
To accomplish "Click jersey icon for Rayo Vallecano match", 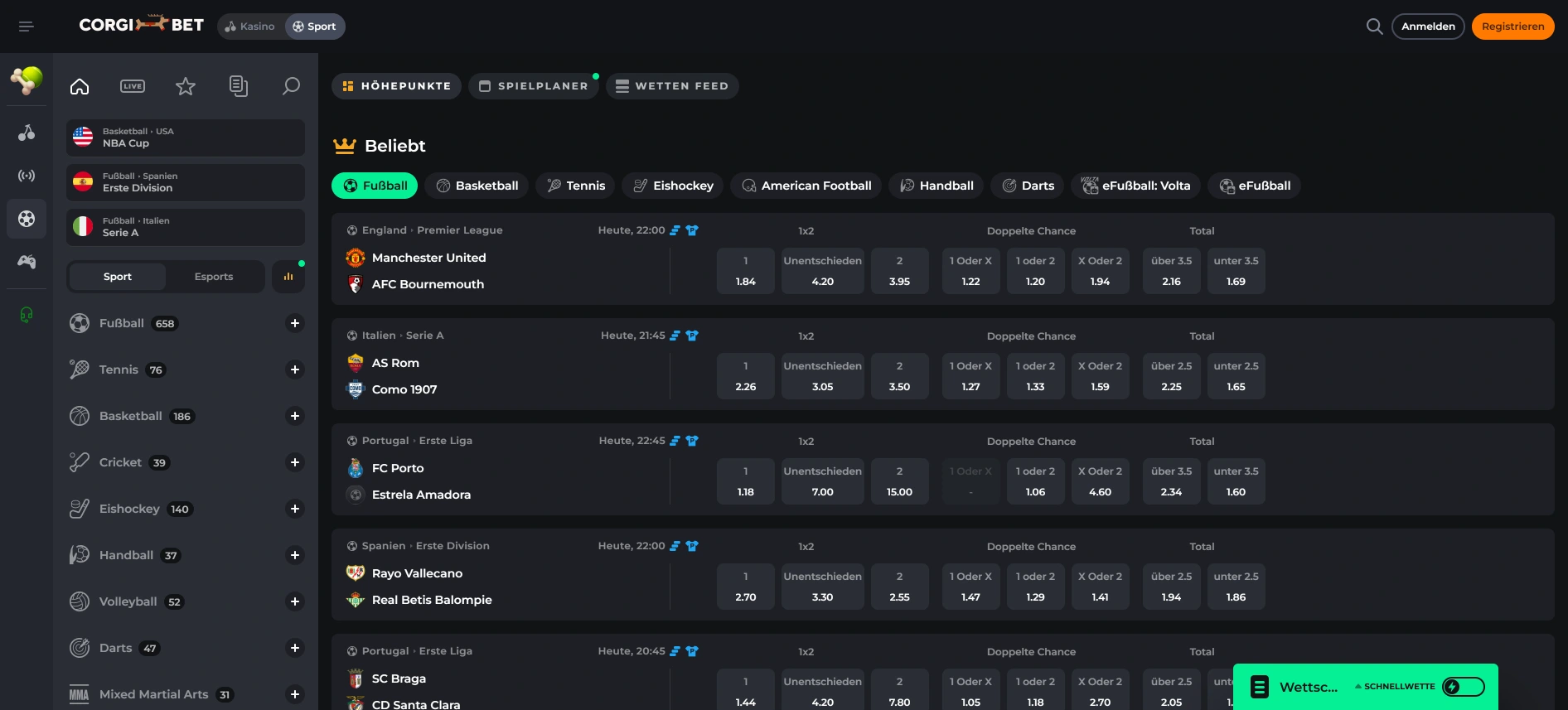I will pyautogui.click(x=692, y=546).
